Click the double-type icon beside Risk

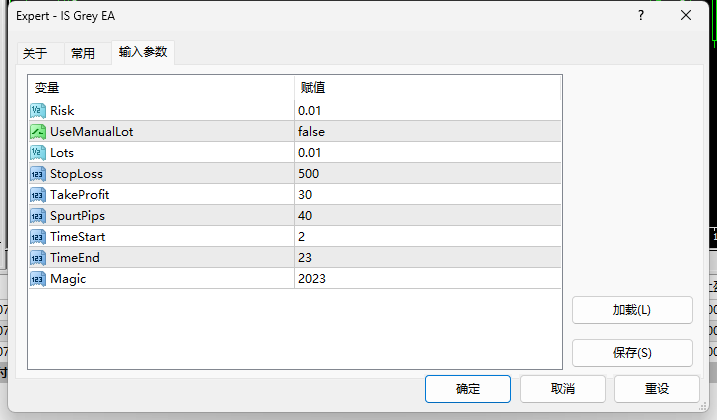coord(38,111)
